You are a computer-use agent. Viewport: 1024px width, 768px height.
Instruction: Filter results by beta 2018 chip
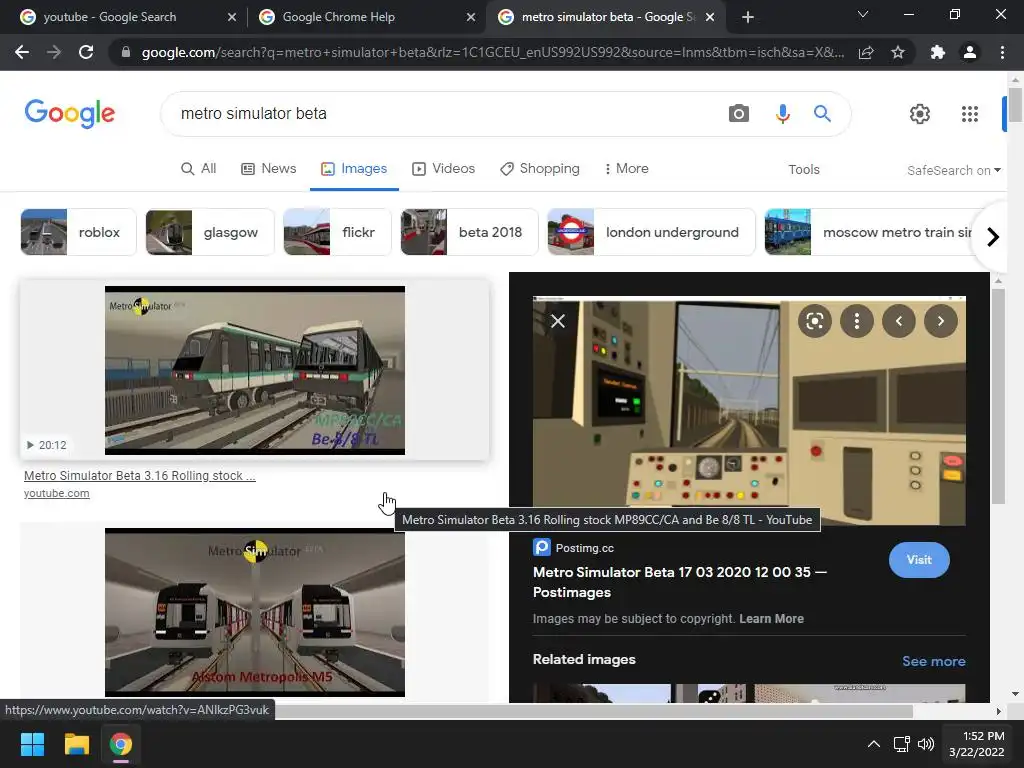469,232
